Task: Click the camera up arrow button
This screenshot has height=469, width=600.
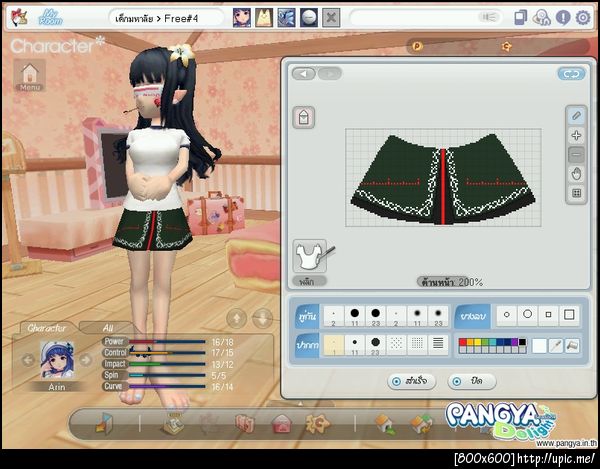Action: (x=236, y=318)
